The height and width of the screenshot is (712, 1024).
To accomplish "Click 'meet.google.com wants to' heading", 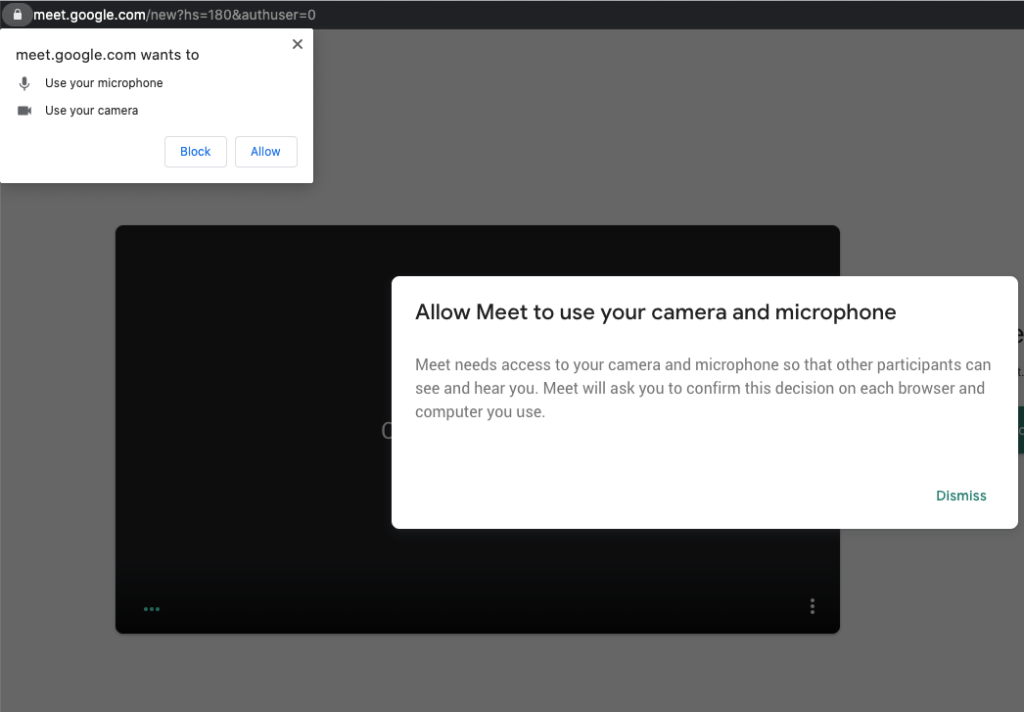I will tap(107, 55).
